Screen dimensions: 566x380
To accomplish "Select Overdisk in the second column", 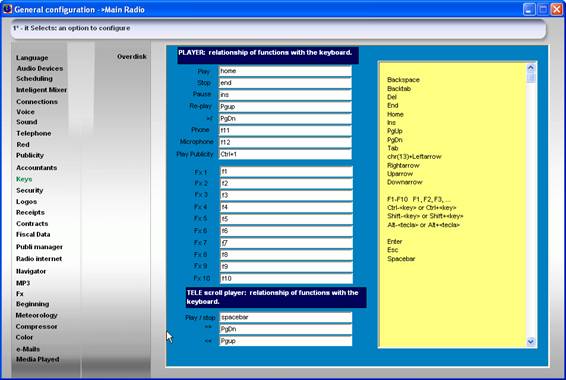I will (x=132, y=57).
